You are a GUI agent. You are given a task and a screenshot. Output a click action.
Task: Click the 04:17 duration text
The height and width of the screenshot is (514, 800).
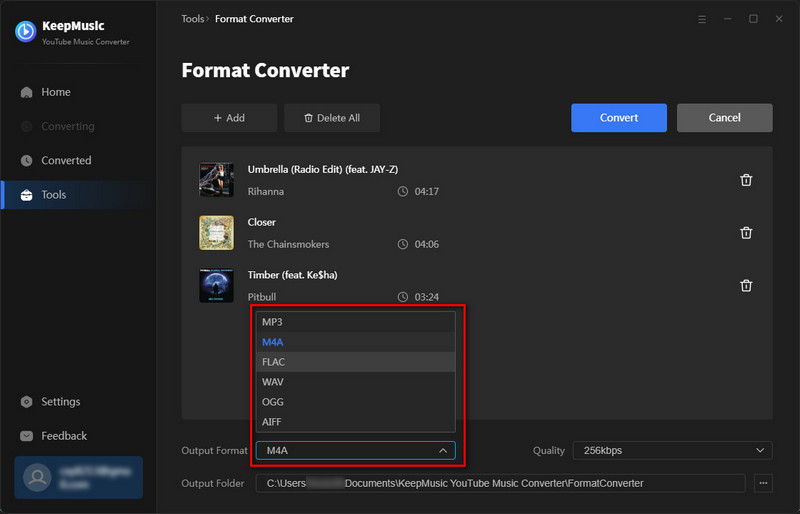tap(427, 191)
